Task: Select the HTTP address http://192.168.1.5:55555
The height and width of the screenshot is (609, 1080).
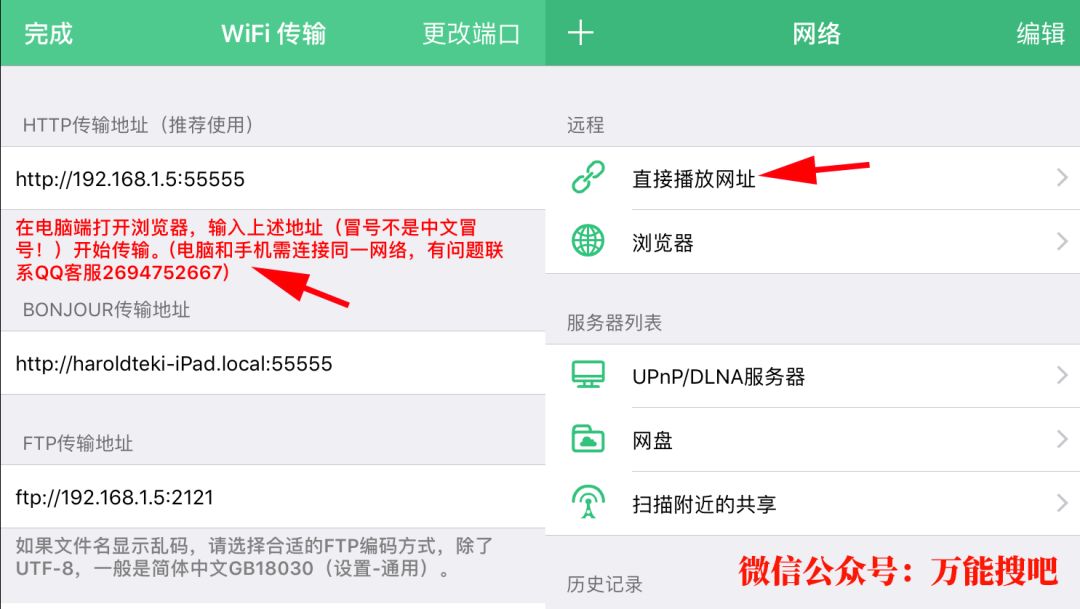Action: (x=273, y=178)
